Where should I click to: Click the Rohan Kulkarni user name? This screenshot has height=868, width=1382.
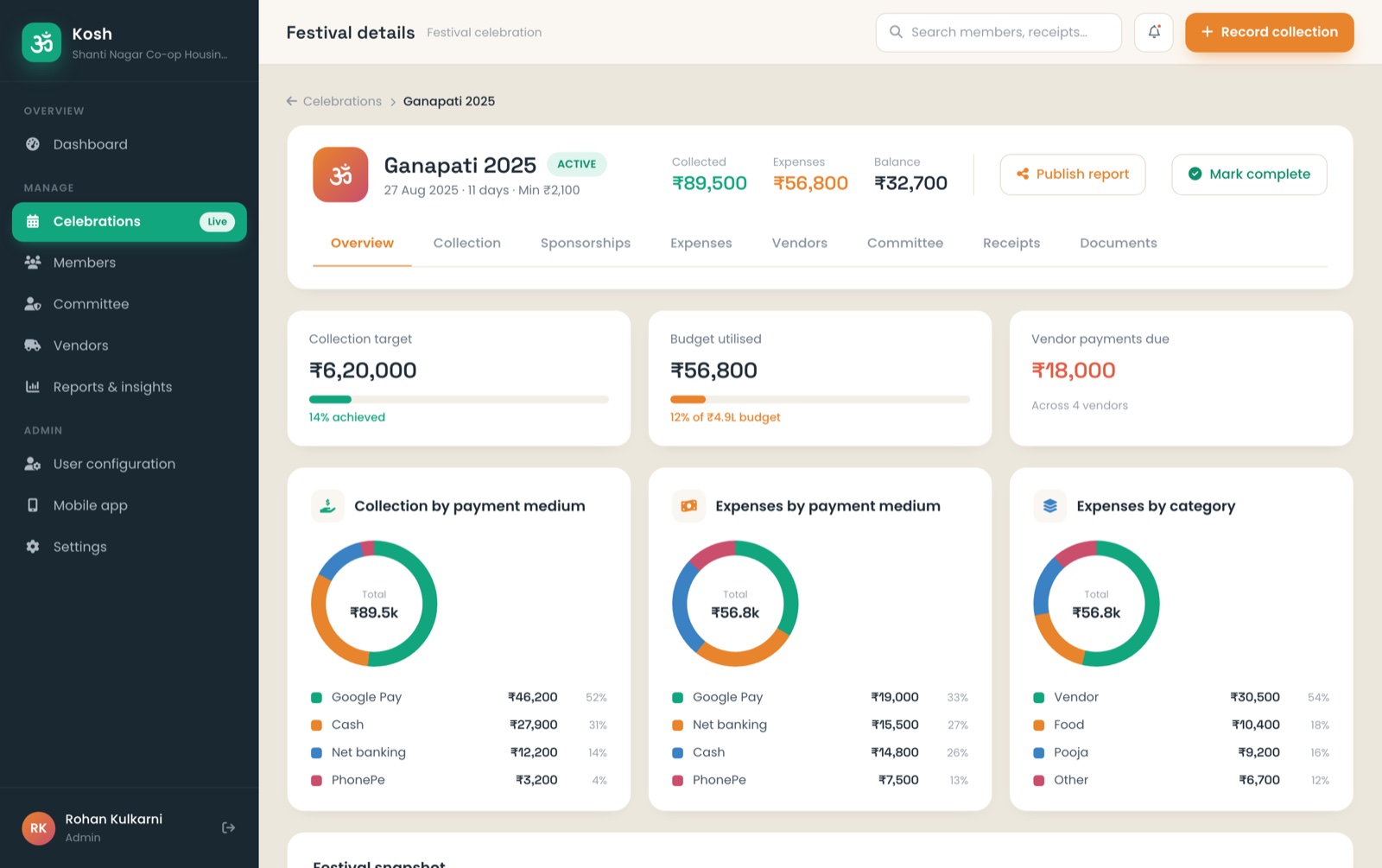(x=114, y=819)
